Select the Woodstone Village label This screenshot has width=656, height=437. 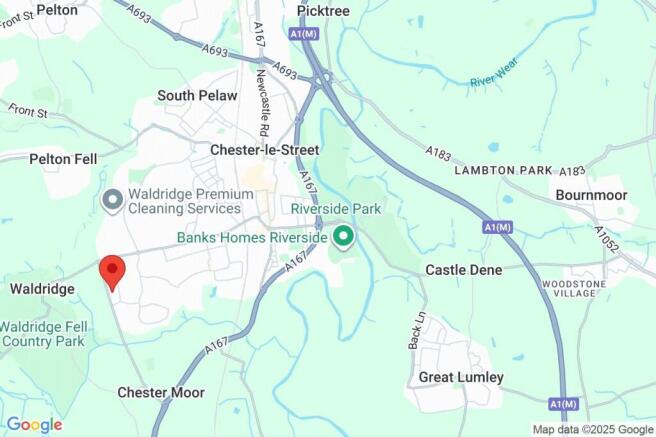coord(574,289)
